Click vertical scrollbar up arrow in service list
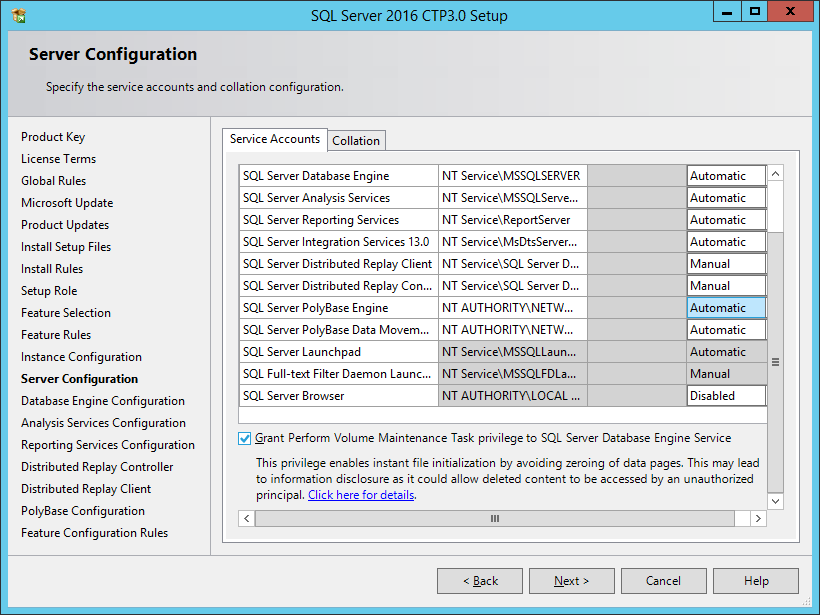Viewport: 820px width, 615px height. 775,174
